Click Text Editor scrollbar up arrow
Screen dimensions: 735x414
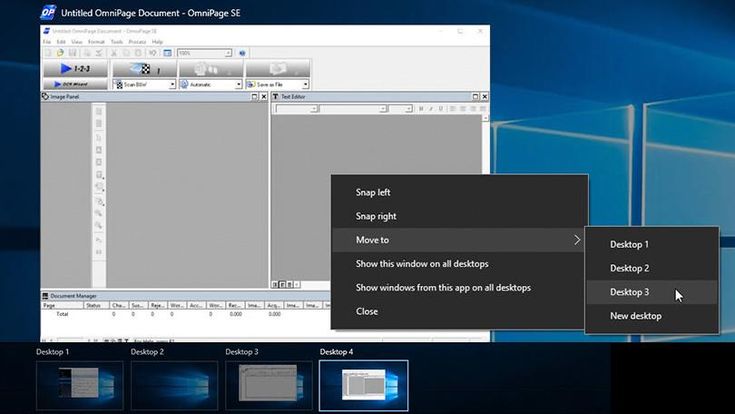point(485,118)
